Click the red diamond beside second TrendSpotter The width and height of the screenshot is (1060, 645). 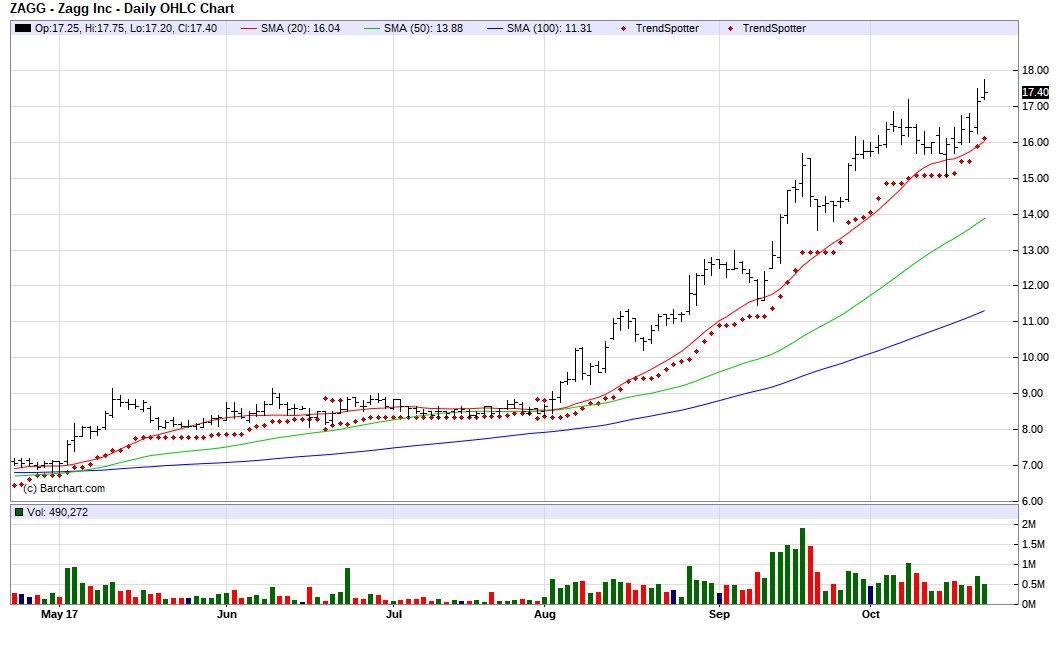coord(730,28)
